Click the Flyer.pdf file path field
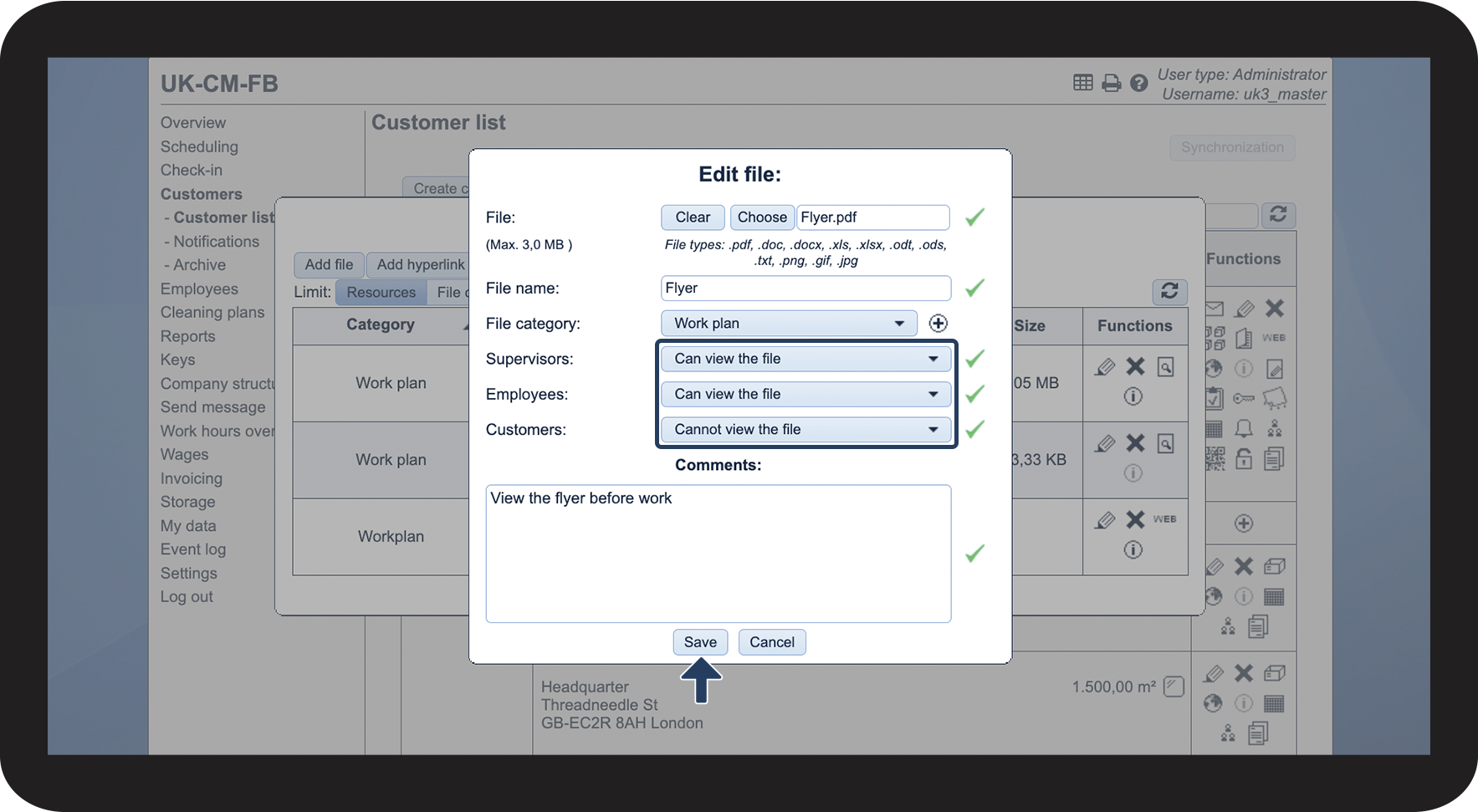The height and width of the screenshot is (812, 1478). pyautogui.click(x=873, y=217)
